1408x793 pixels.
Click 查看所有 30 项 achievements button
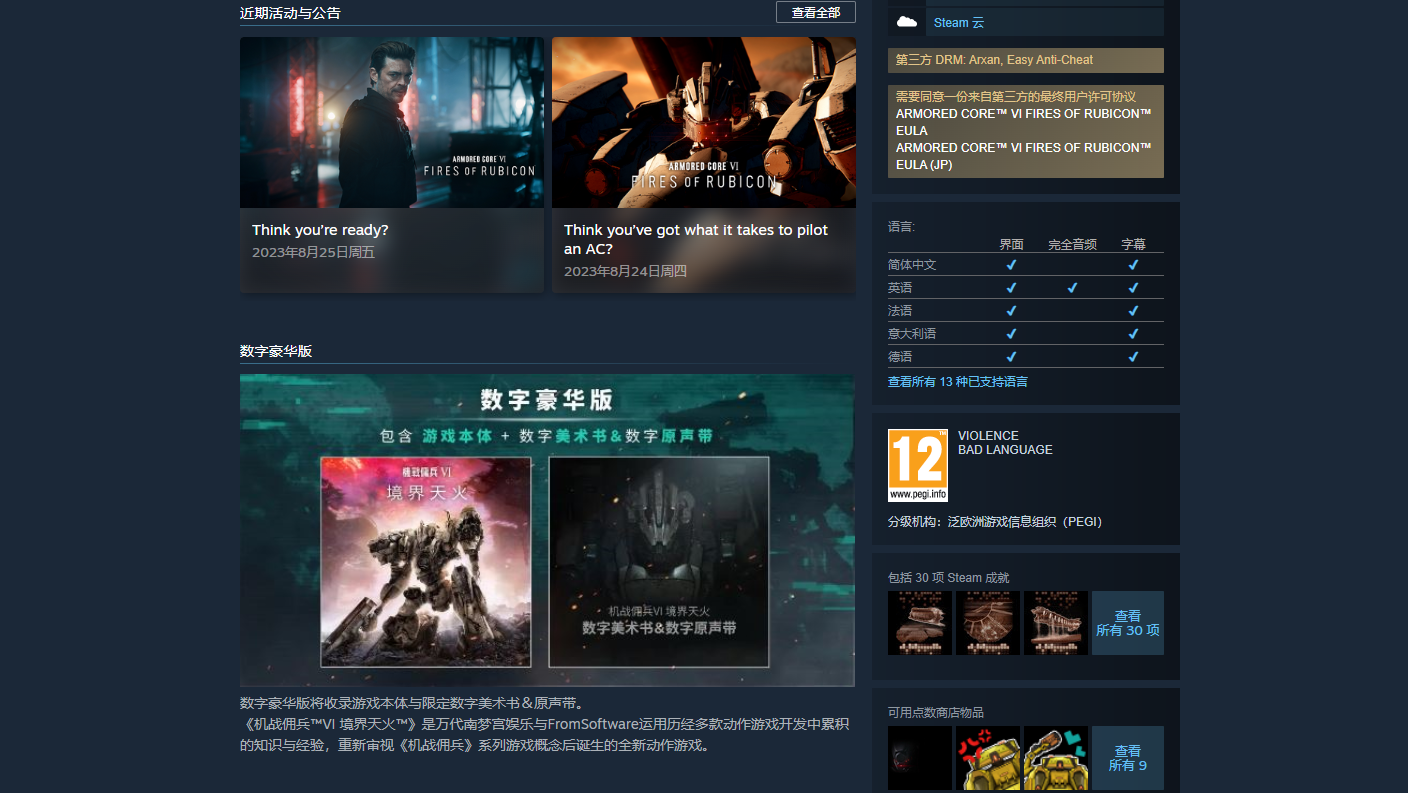coord(1128,623)
